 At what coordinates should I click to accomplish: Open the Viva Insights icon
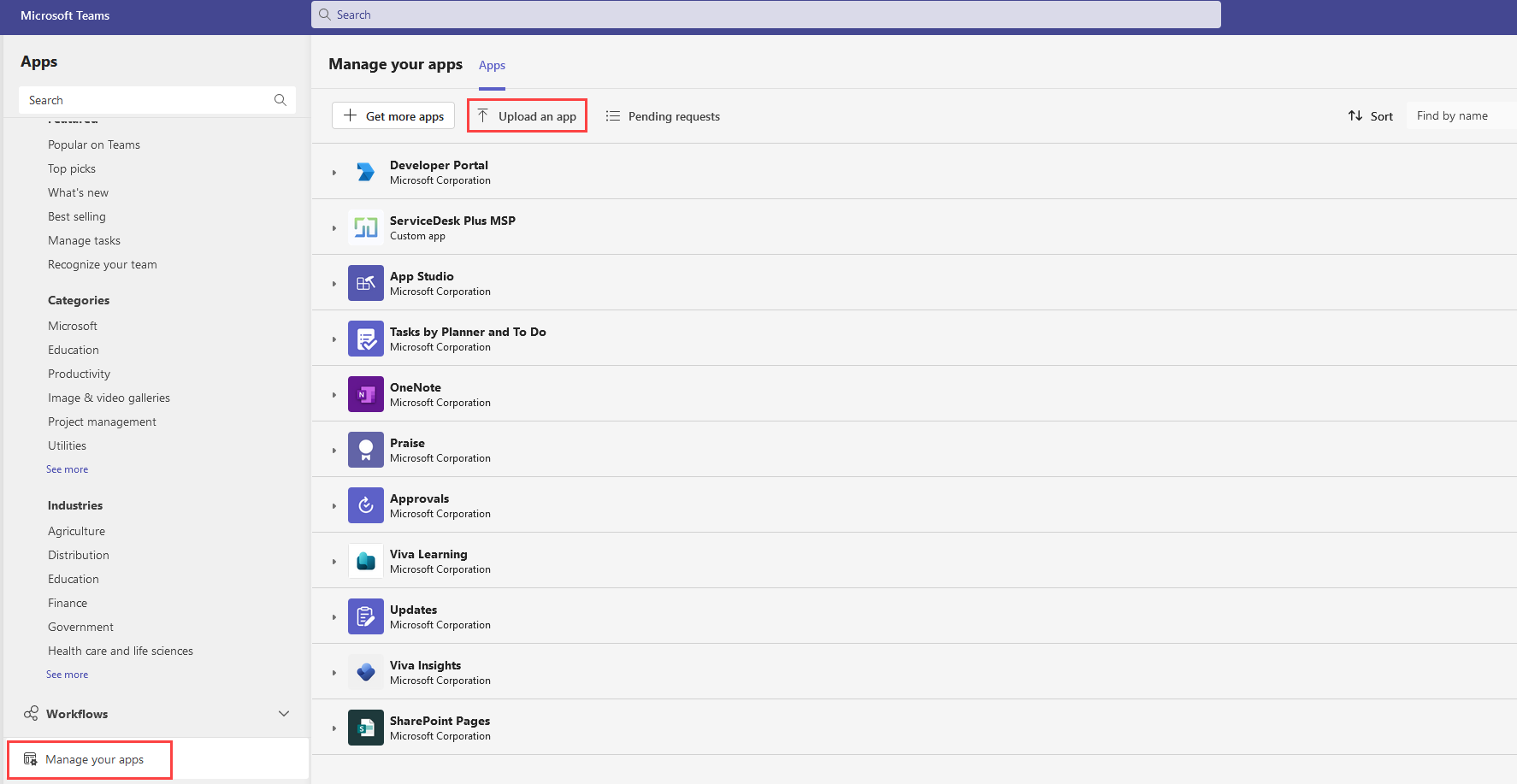click(366, 672)
